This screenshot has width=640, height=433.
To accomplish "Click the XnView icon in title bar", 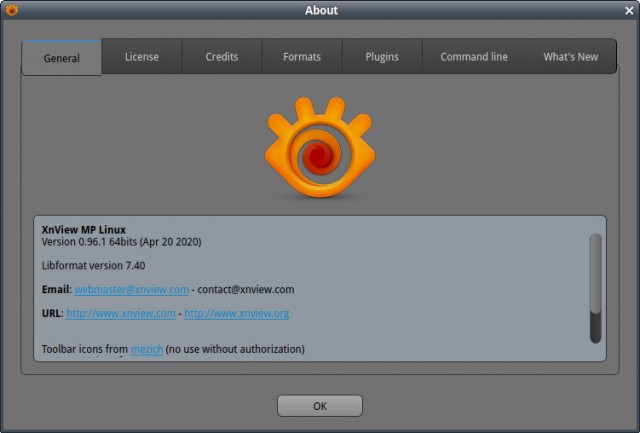I will (12, 10).
